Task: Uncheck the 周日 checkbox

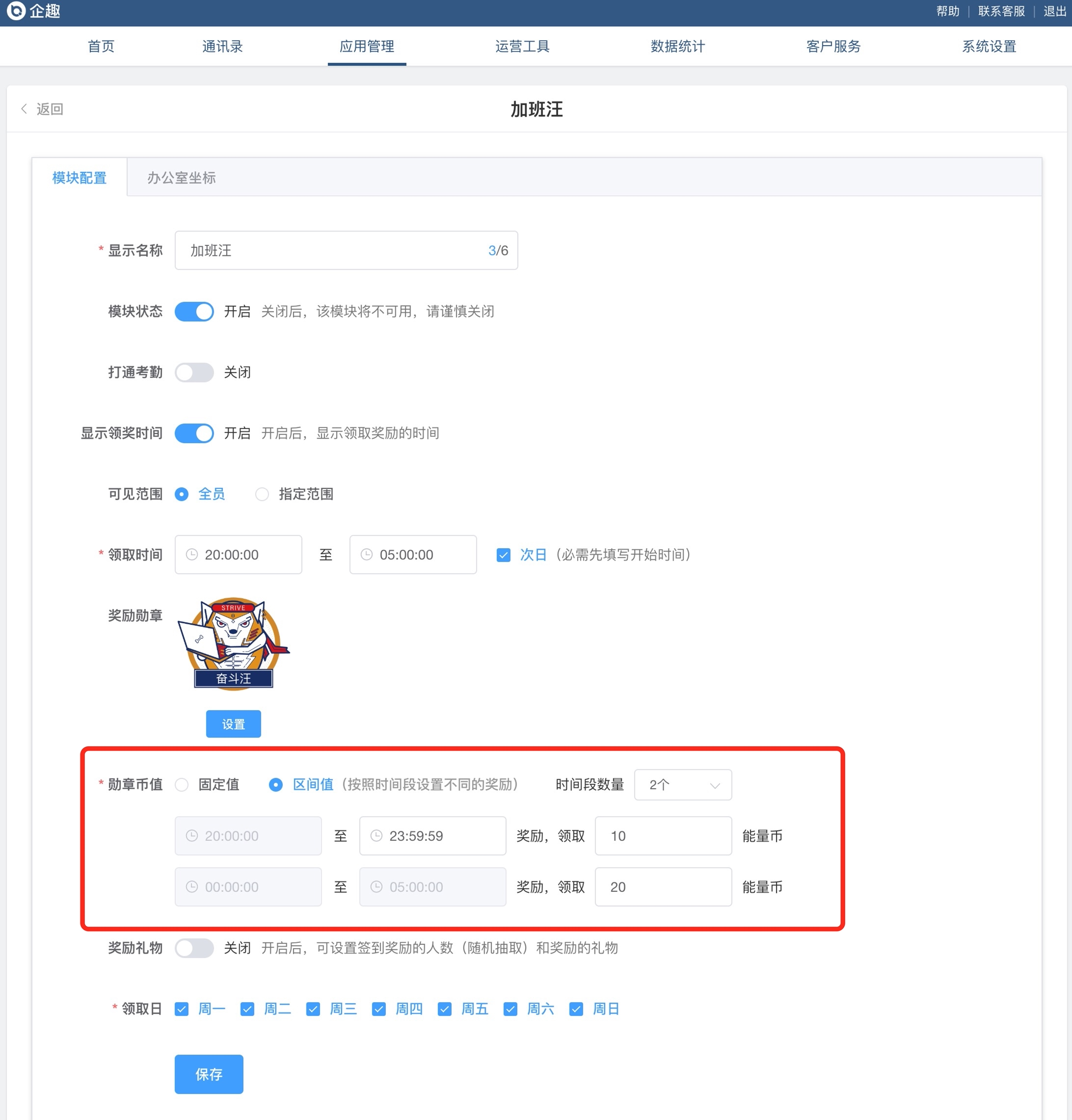Action: pos(577,1009)
